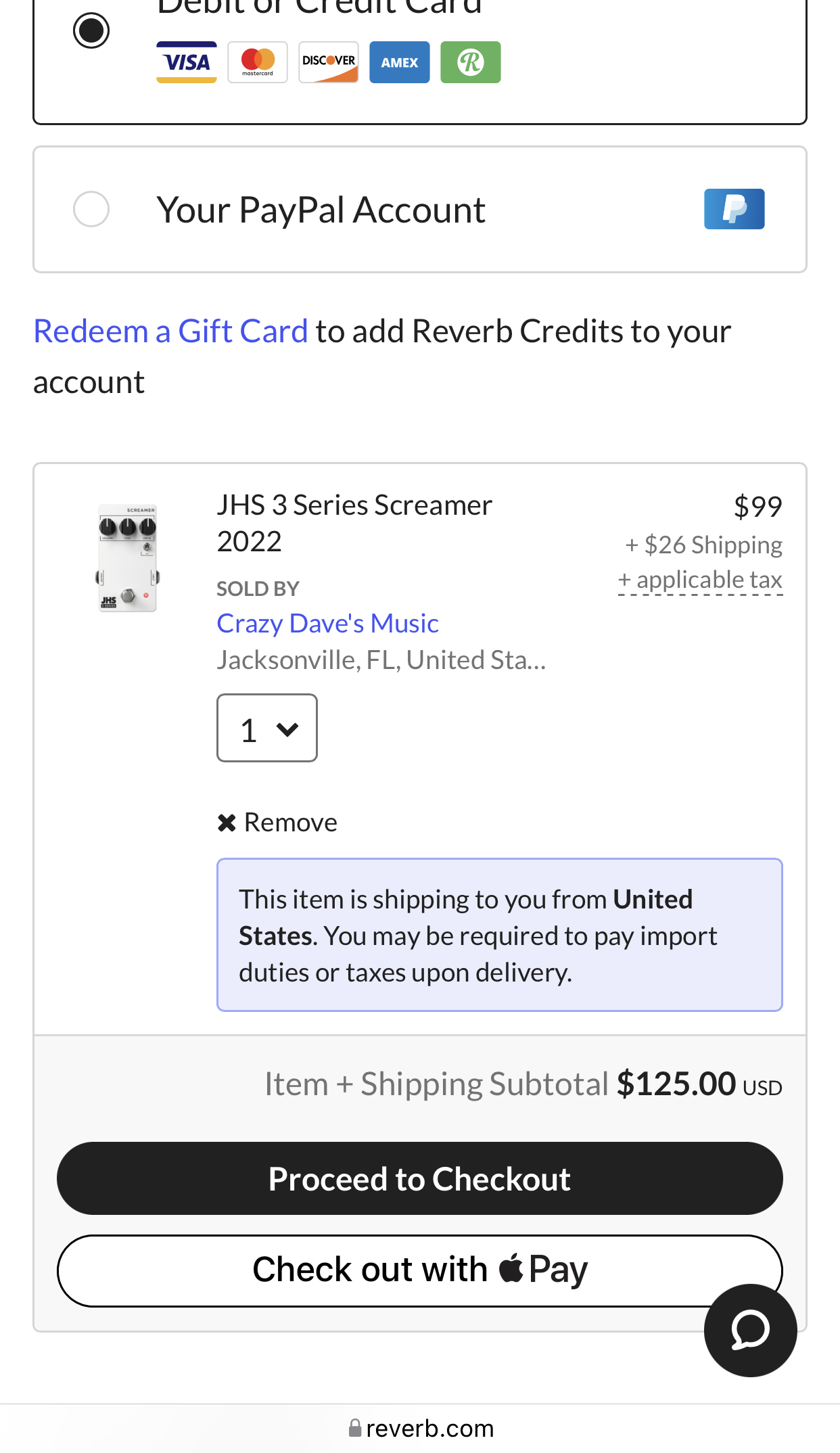The height and width of the screenshot is (1453, 840).
Task: Click the AMEX card icon
Action: (x=400, y=62)
